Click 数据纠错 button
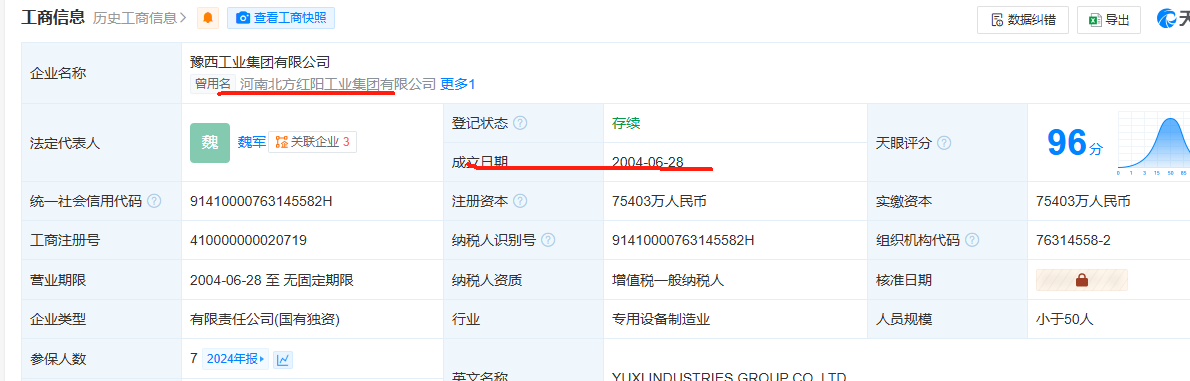Screen dimensions: 1190x381 (1022, 20)
